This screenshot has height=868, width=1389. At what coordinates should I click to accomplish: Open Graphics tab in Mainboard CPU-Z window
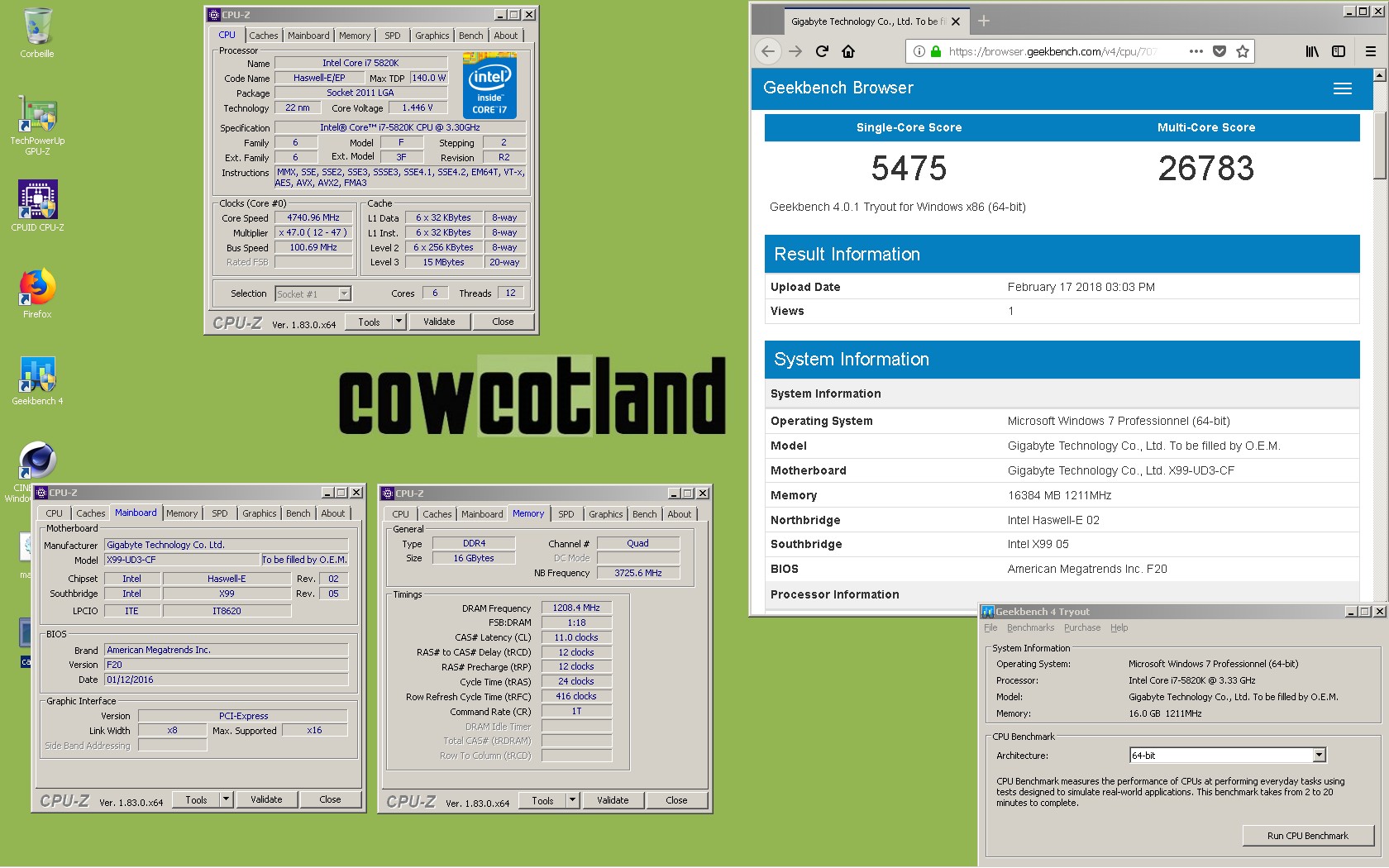point(260,513)
